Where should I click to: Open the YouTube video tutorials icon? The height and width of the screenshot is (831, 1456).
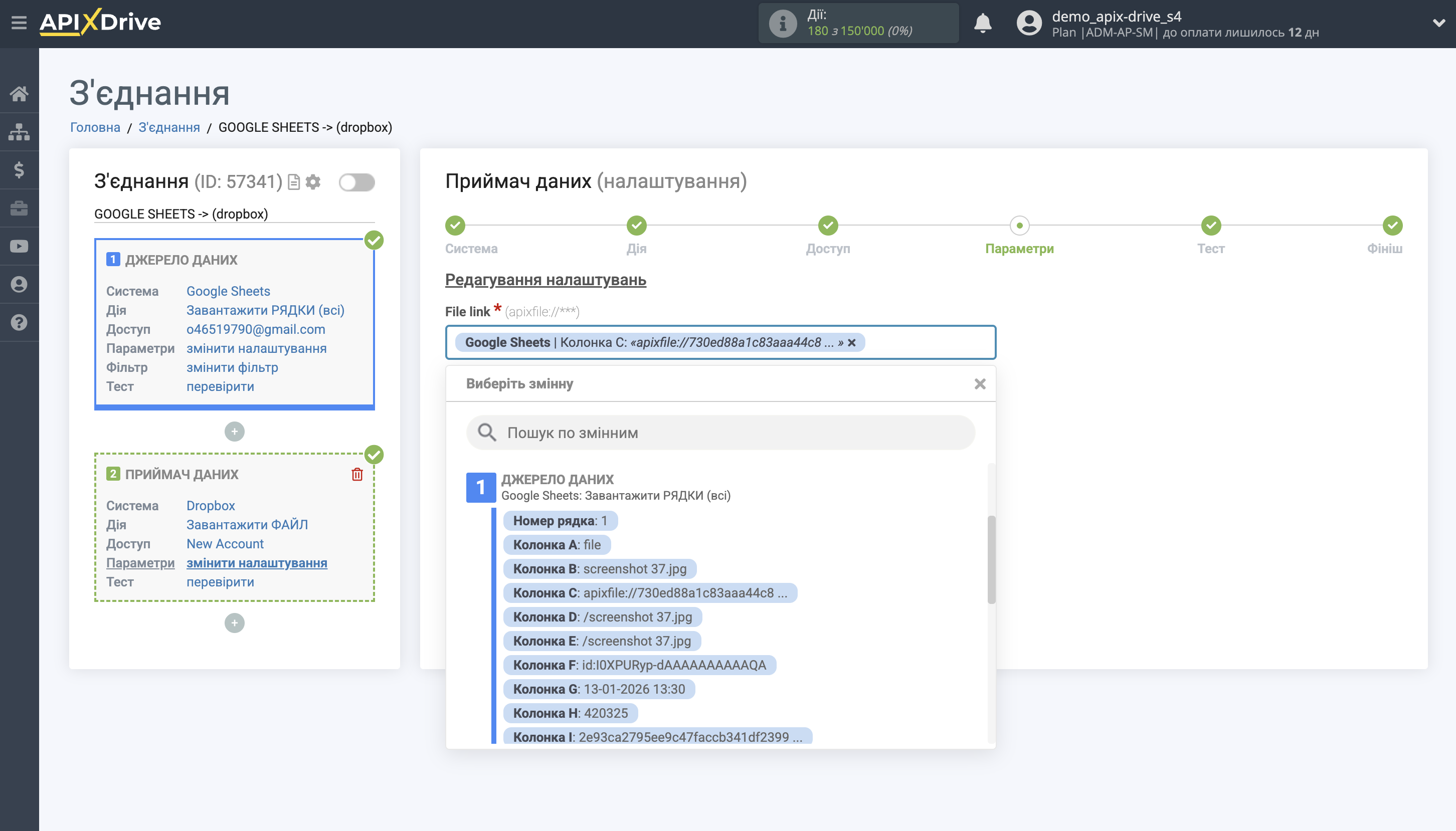19,246
